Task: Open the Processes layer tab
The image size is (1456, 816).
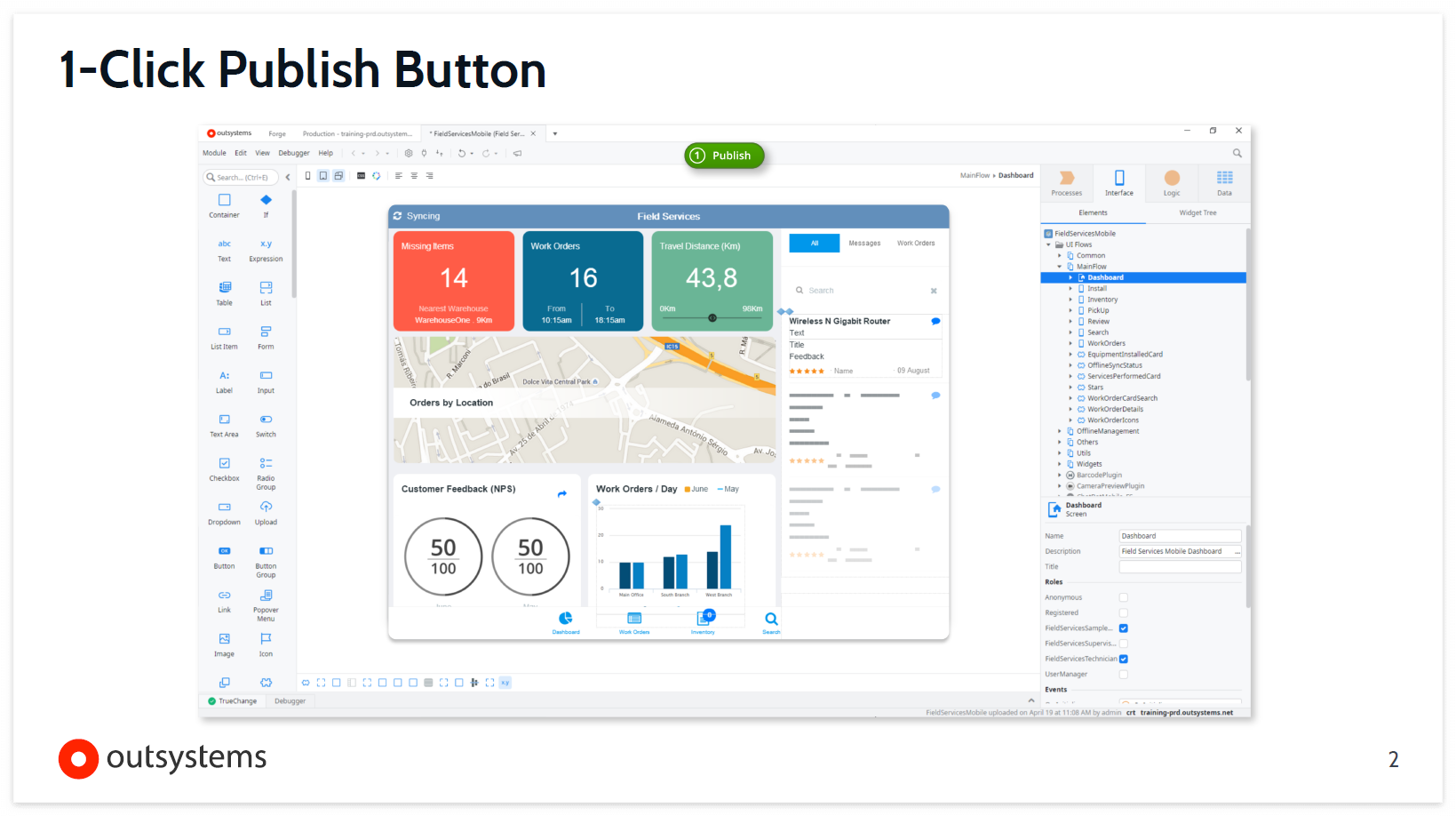Action: click(1067, 183)
